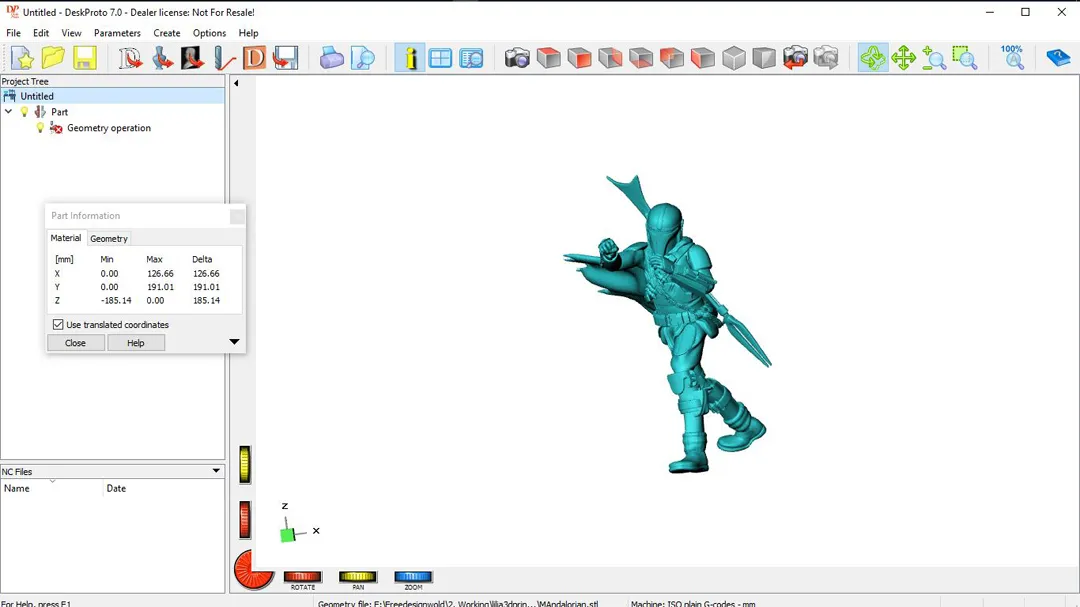The height and width of the screenshot is (607, 1080).
Task: Close Part Information using its title-bar X
Action: [237, 216]
